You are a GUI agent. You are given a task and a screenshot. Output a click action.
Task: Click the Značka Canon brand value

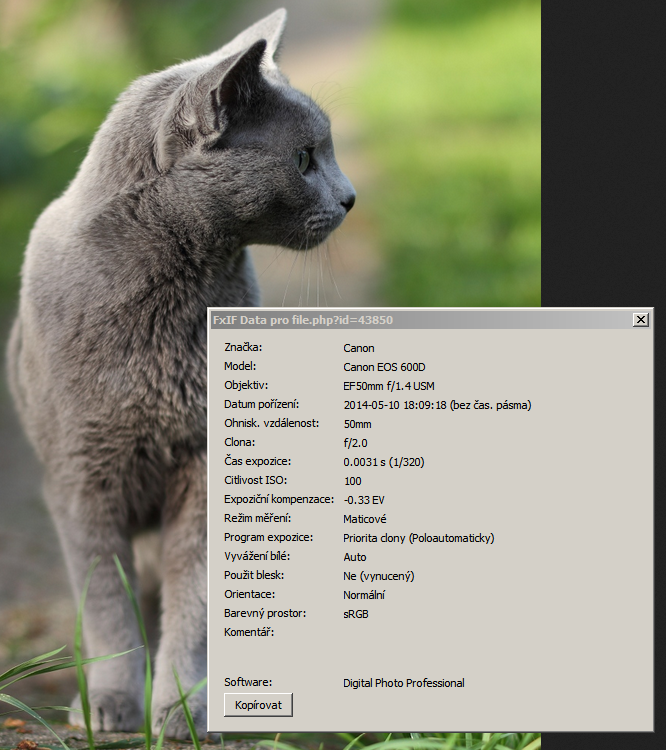pyautogui.click(x=358, y=348)
